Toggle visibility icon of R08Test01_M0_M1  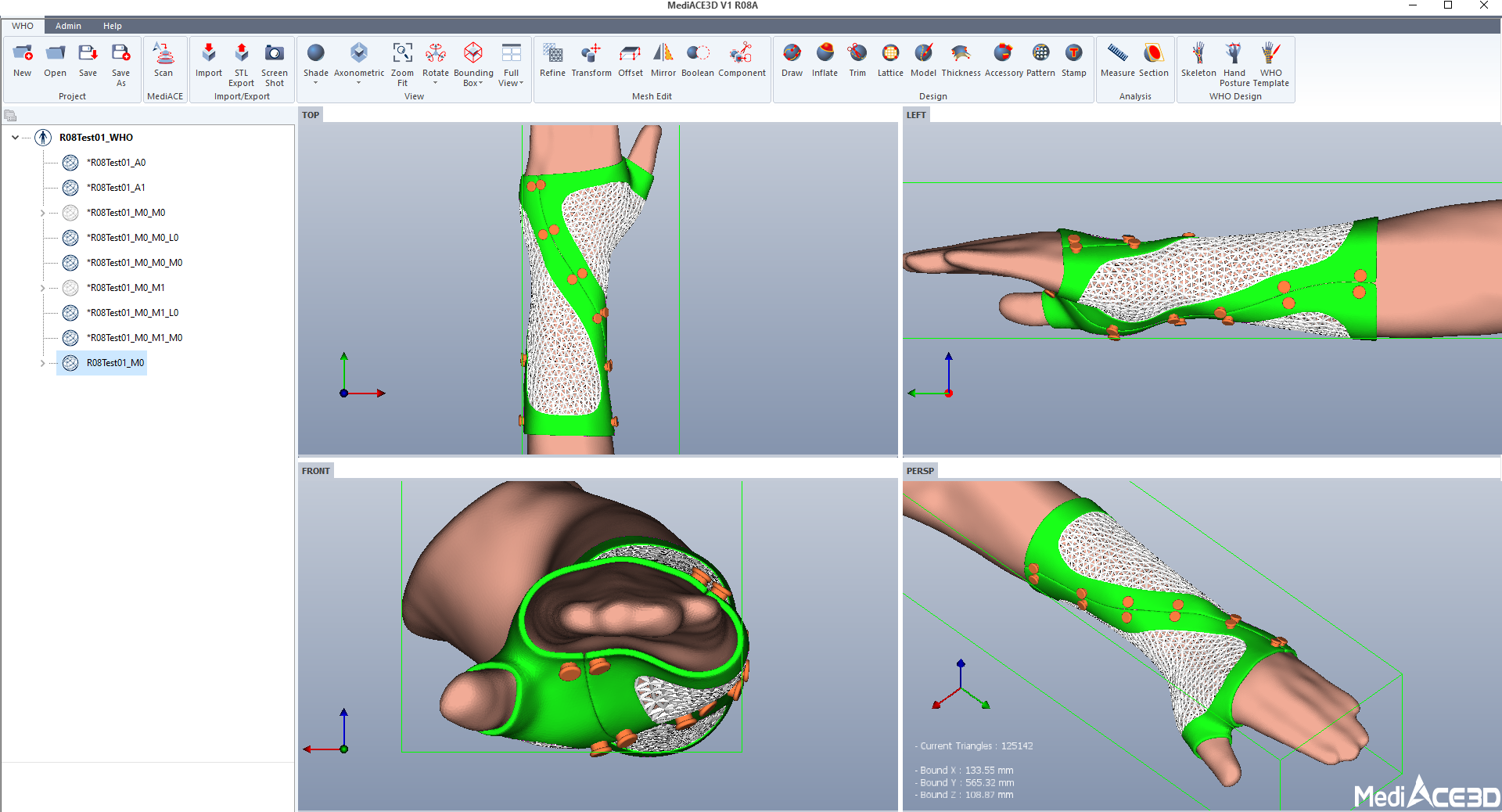tap(70, 288)
